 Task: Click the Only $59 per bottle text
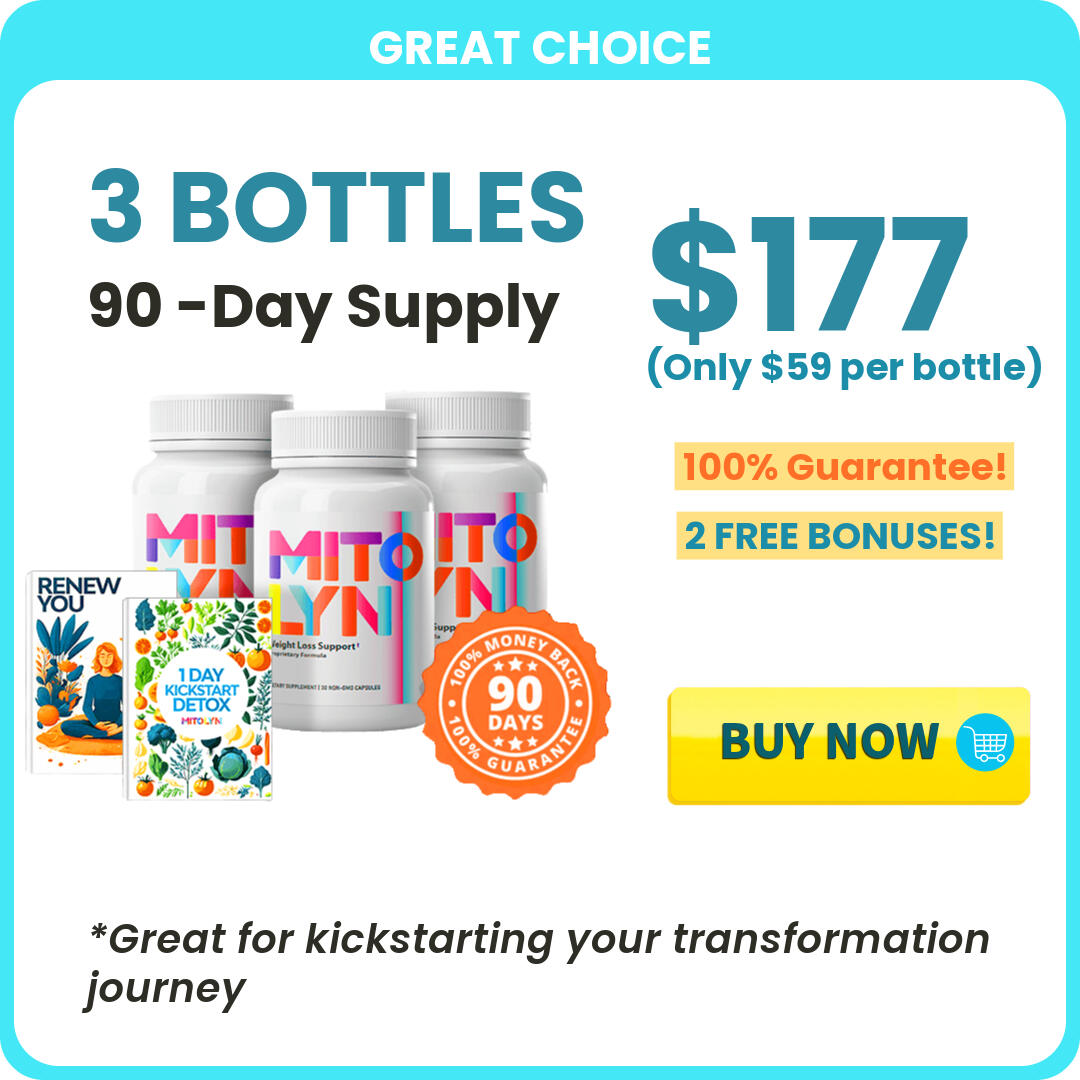click(844, 367)
